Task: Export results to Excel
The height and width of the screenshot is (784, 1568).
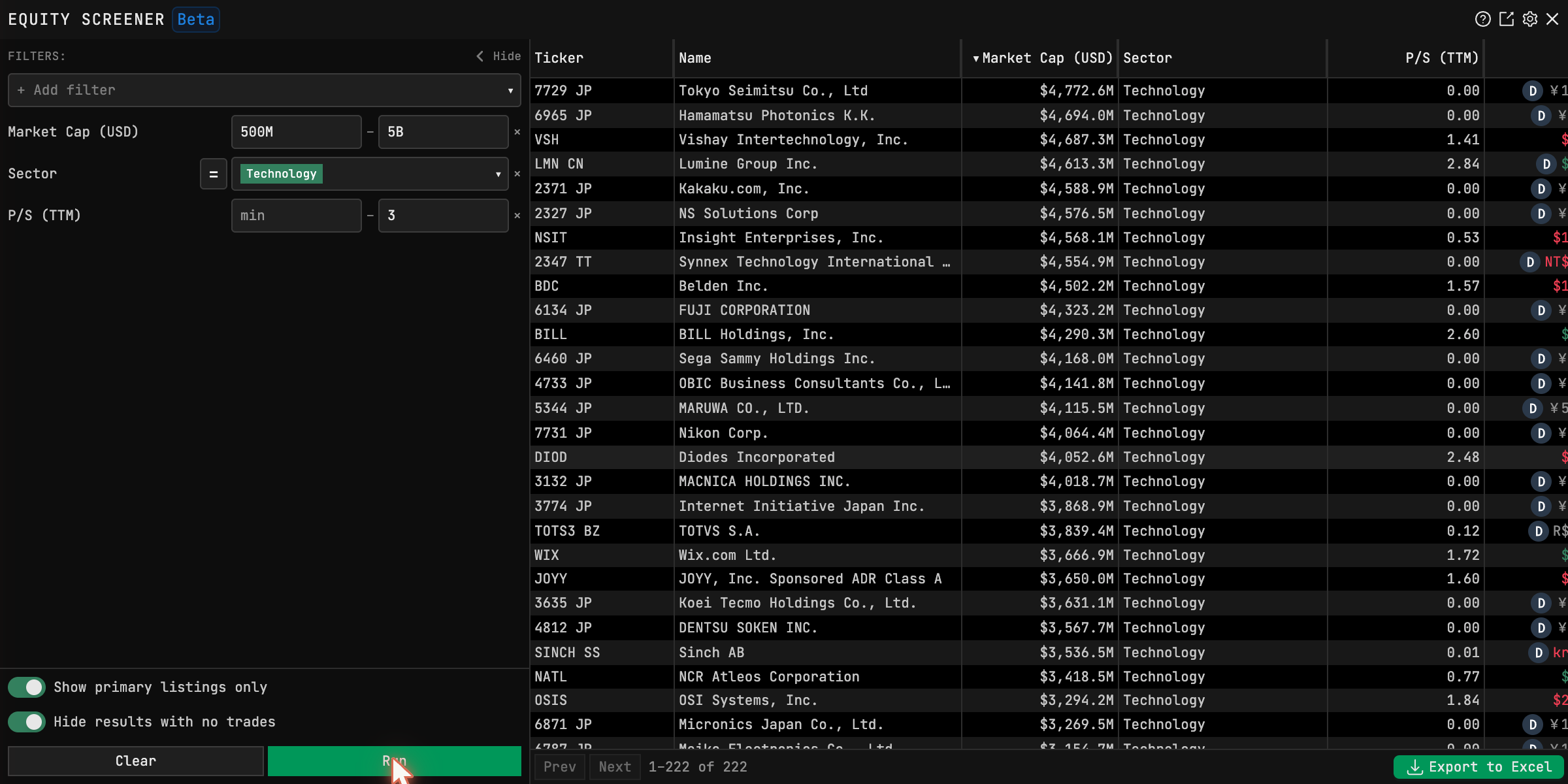Action: click(1479, 767)
